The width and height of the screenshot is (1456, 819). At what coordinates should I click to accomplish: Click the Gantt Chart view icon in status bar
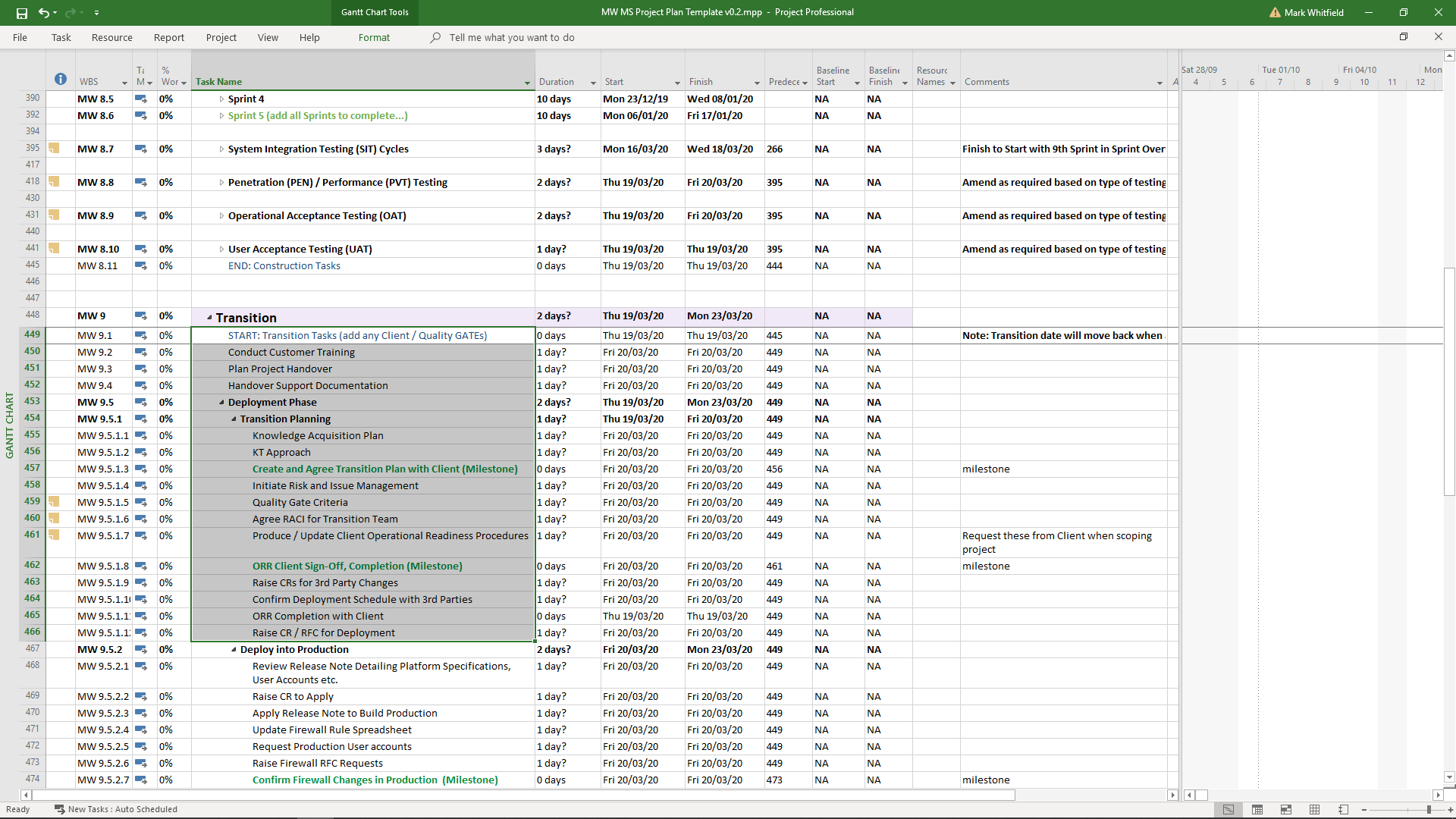click(1228, 809)
